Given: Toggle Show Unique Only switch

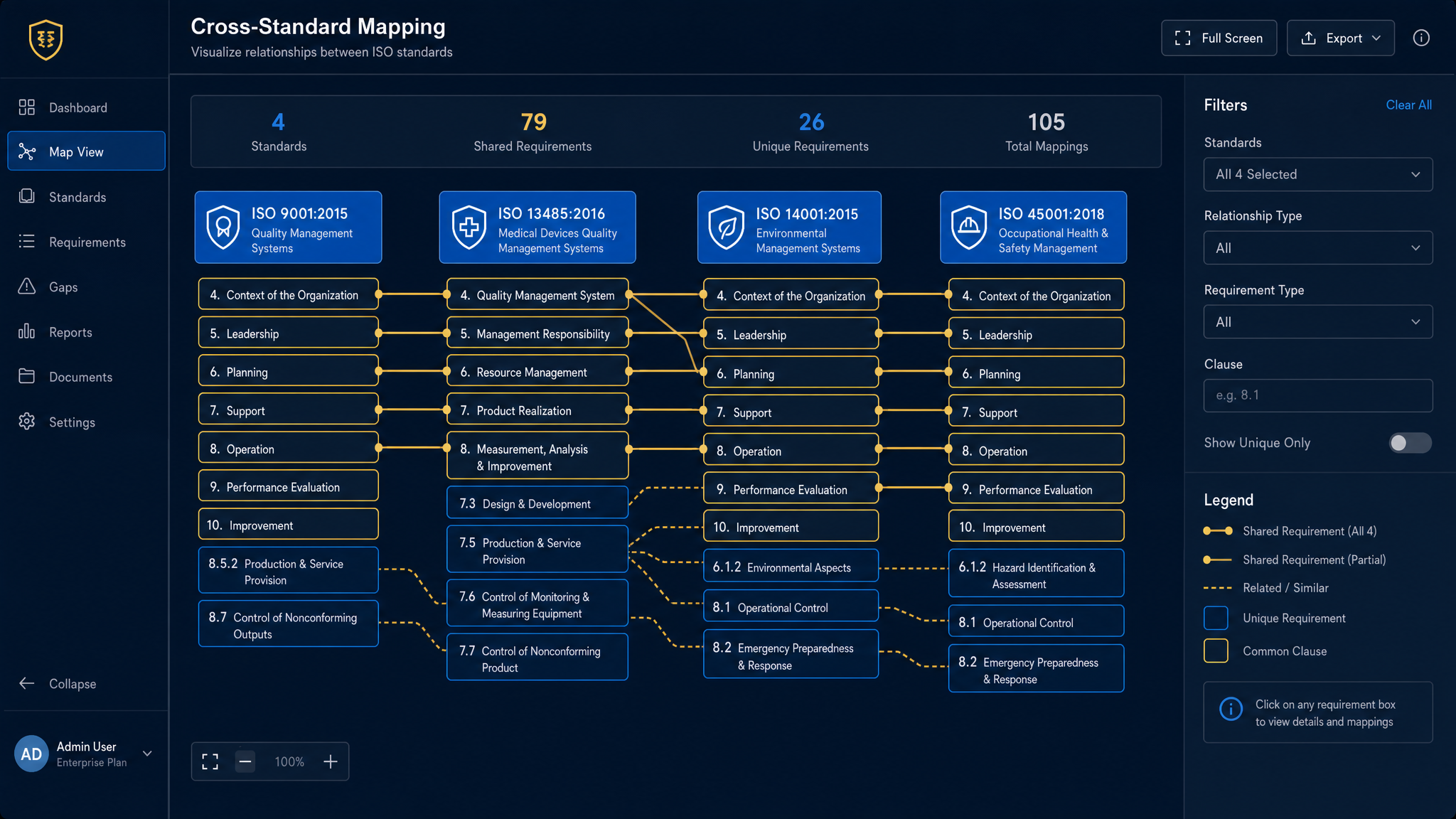Looking at the screenshot, I should click(1410, 443).
